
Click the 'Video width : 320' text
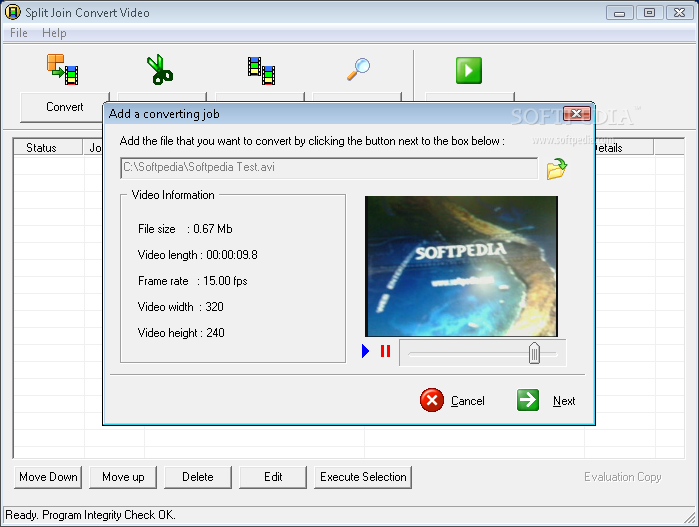click(181, 307)
